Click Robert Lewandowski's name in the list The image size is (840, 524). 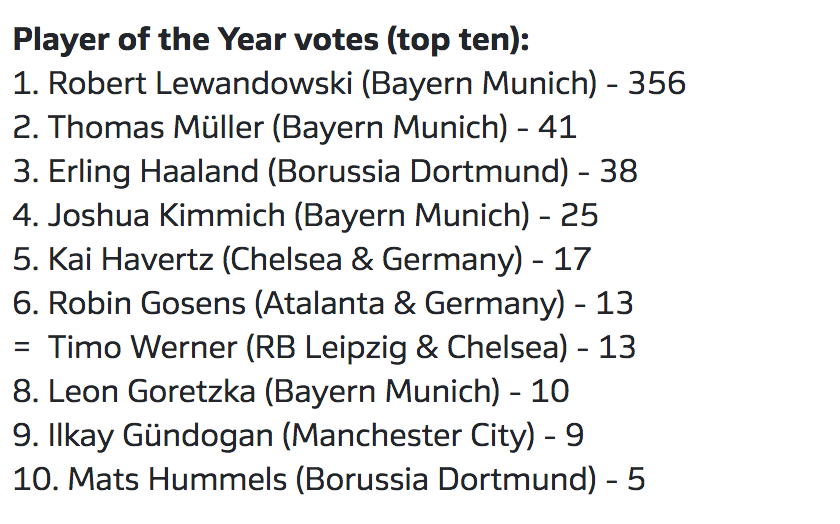(x=200, y=83)
